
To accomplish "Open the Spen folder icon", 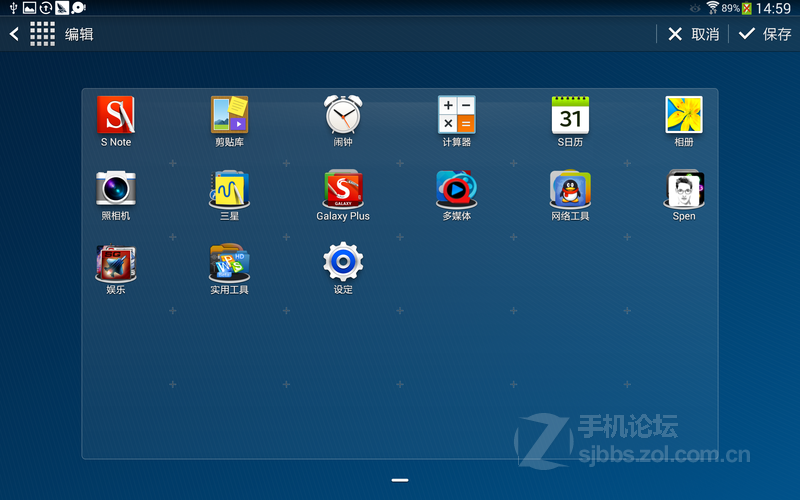I will (x=684, y=189).
